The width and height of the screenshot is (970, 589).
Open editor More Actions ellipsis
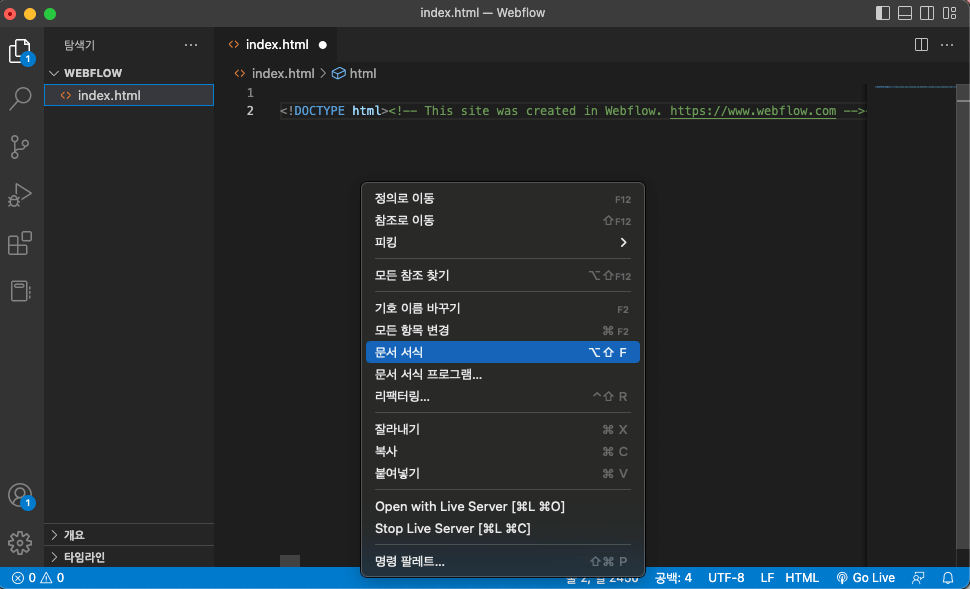pyautogui.click(x=947, y=45)
